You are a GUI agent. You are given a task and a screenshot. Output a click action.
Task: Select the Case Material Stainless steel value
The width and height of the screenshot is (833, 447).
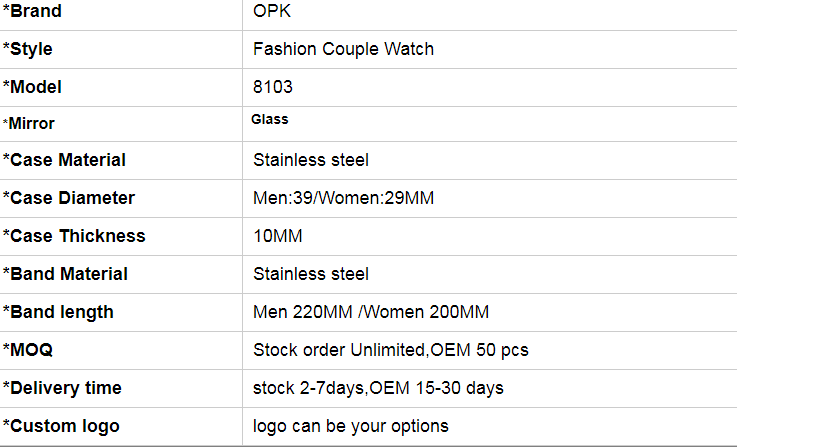pos(311,160)
